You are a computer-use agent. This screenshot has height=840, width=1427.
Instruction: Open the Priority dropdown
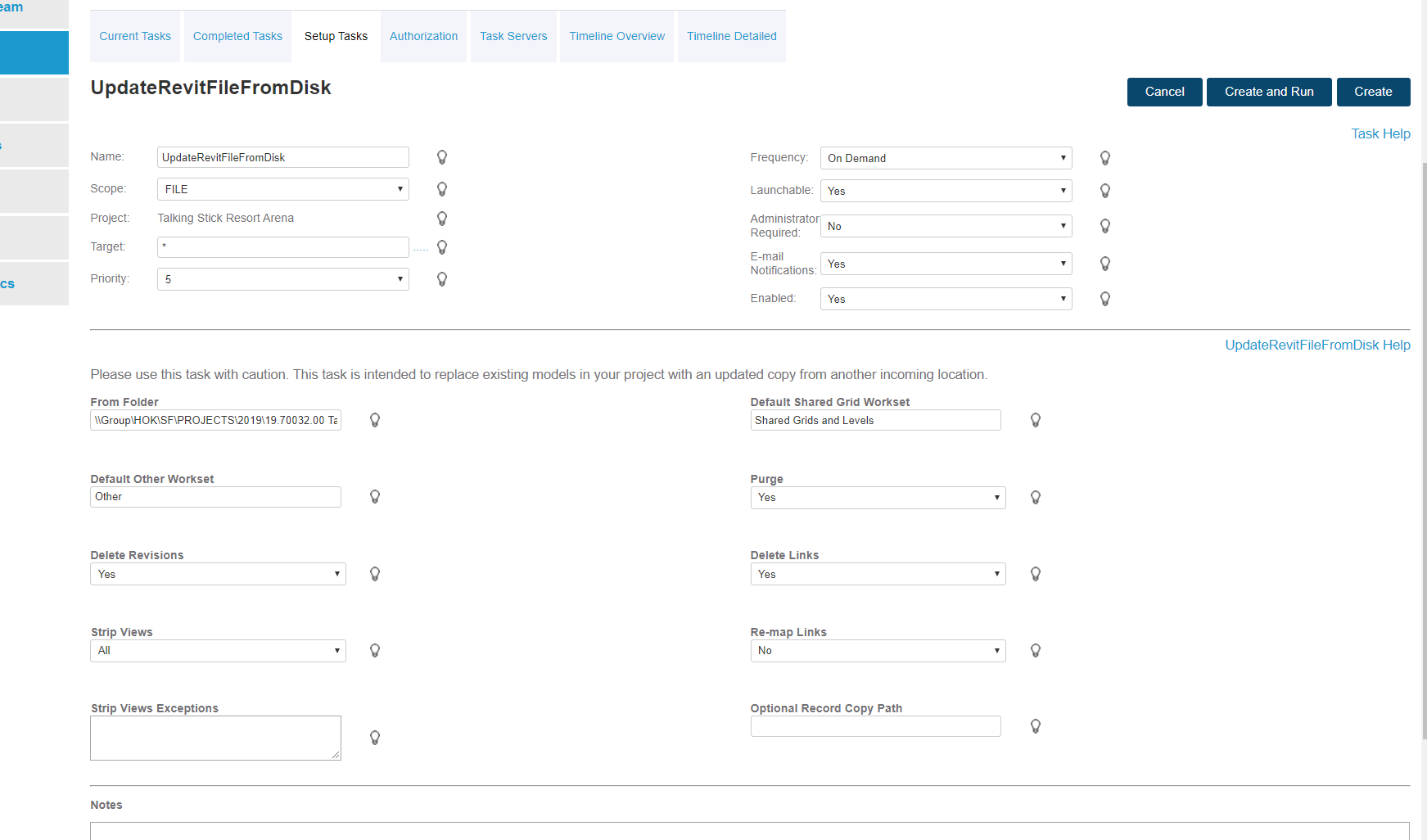click(282, 279)
